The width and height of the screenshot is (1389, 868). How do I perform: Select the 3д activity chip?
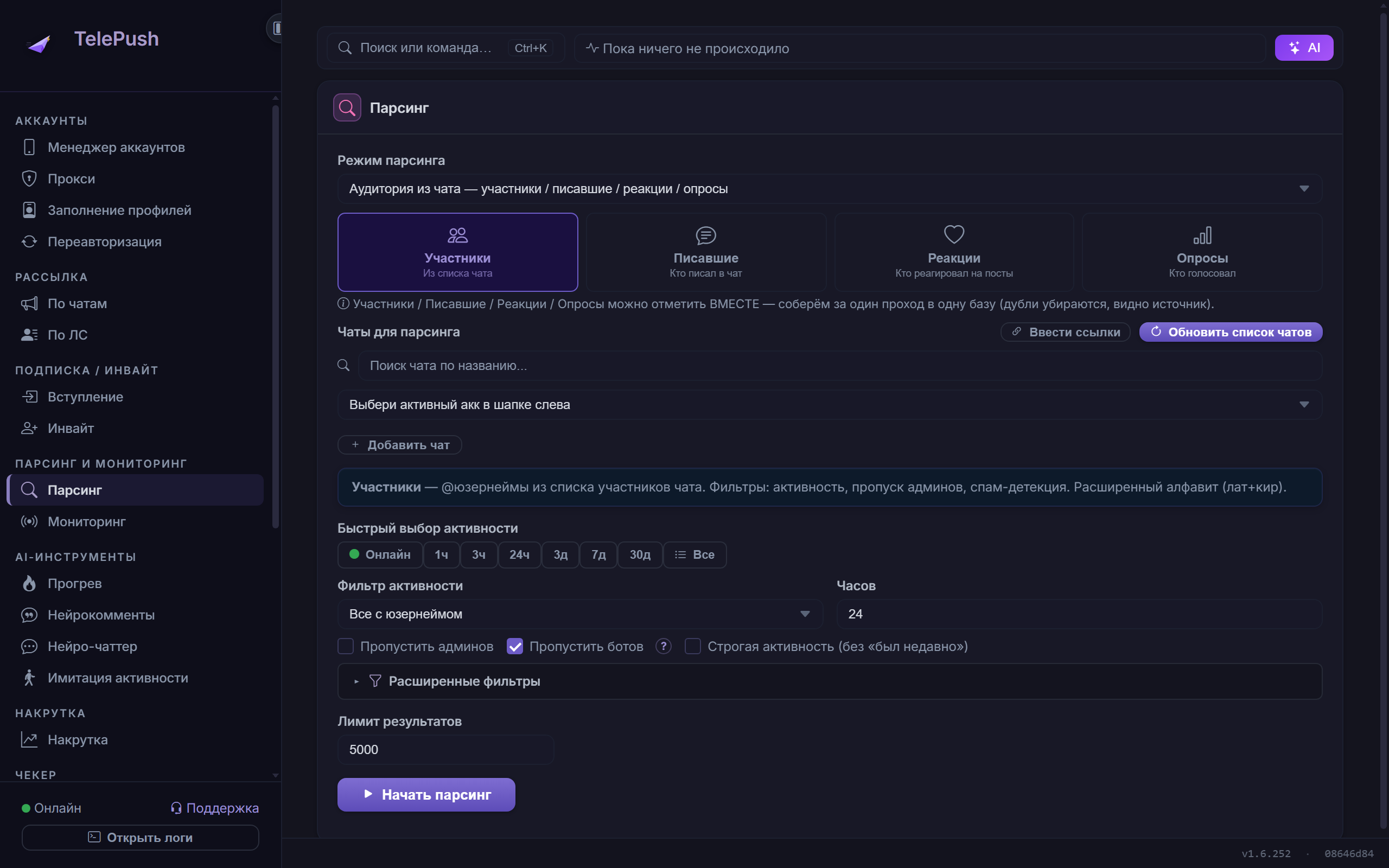point(560,554)
